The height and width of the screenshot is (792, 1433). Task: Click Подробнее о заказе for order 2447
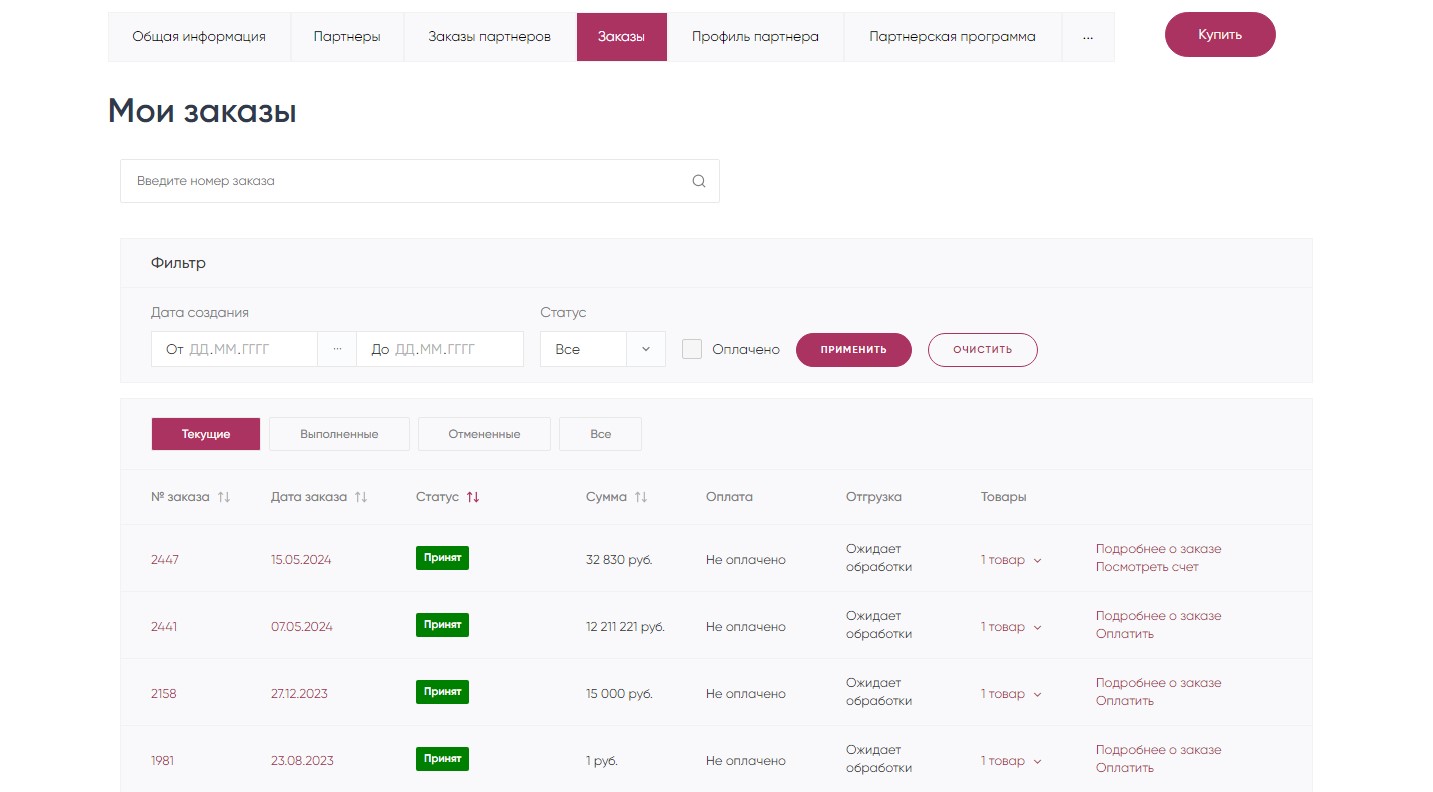(x=1158, y=549)
